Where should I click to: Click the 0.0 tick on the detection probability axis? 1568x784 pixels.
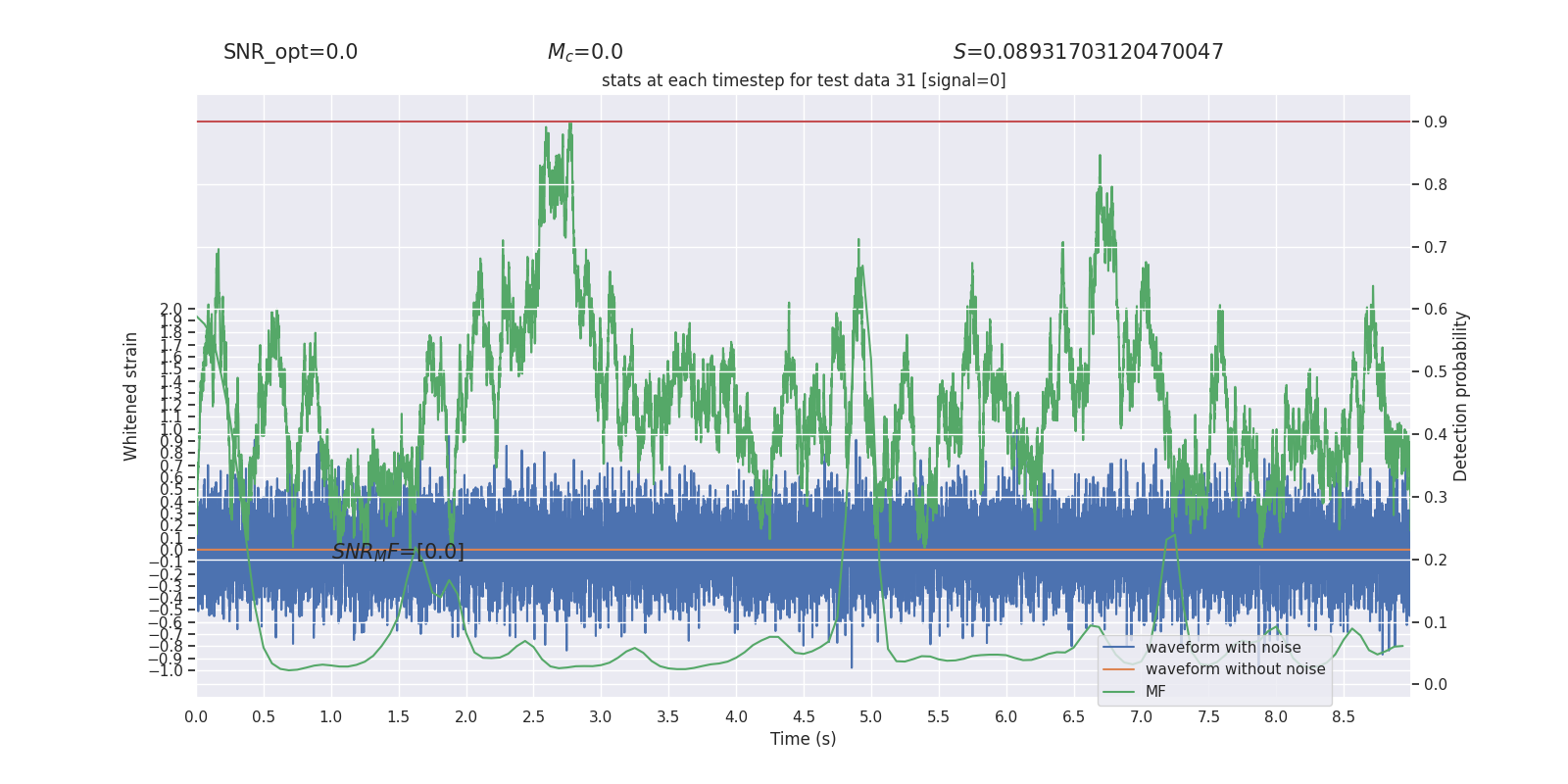pos(1436,684)
